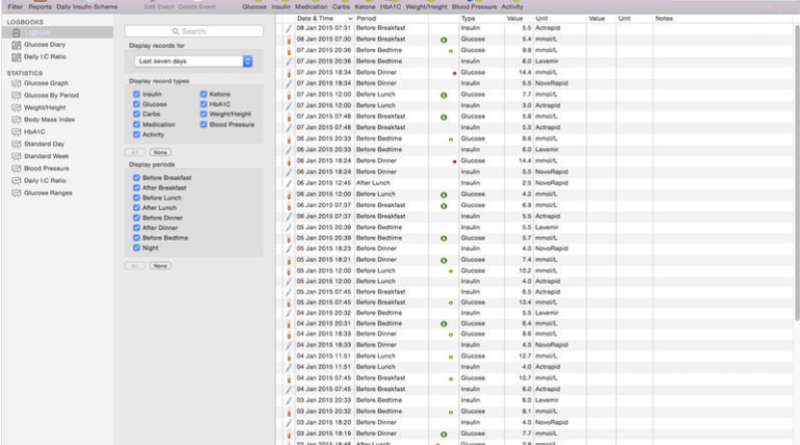Image resolution: width=800 pixels, height=445 pixels.
Task: Open the Glucose Graph statistics view
Action: tap(45, 83)
